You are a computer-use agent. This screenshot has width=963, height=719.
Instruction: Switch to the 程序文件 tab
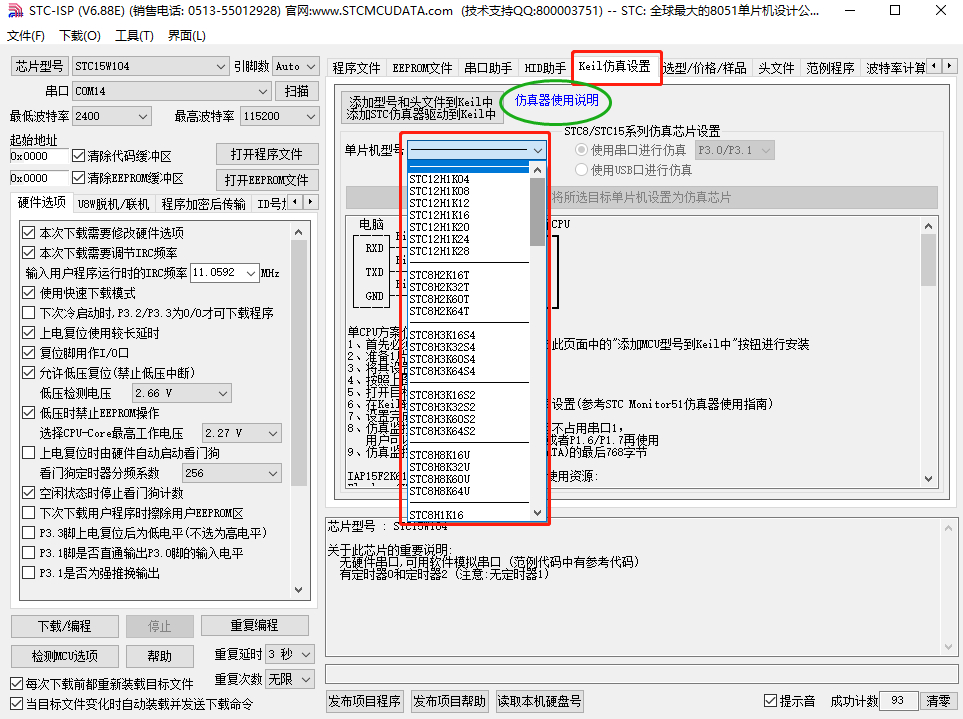pos(356,68)
